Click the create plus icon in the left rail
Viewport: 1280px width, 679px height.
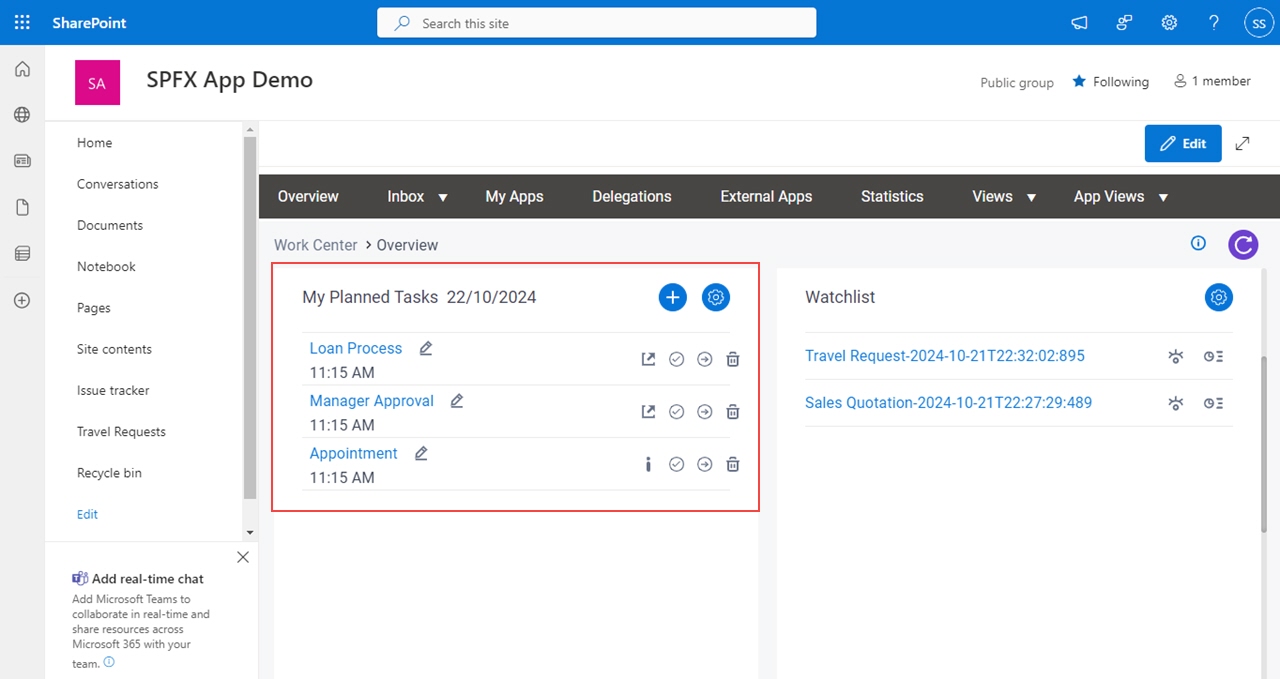[22, 300]
